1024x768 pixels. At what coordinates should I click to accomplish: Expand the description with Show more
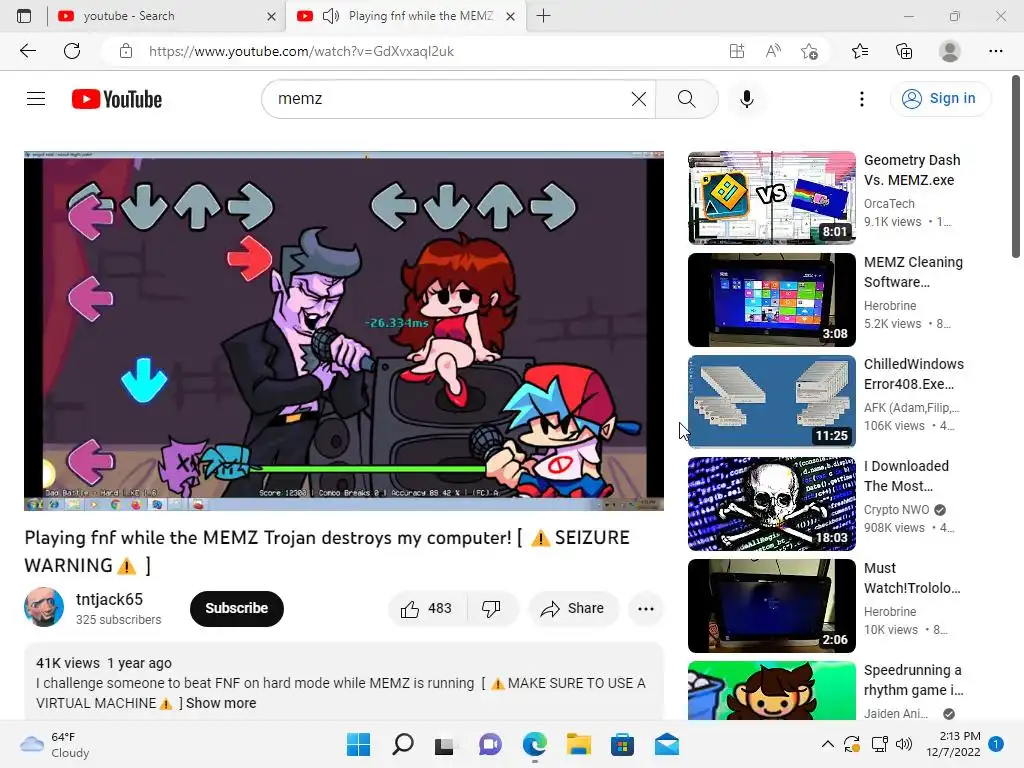[x=221, y=703]
